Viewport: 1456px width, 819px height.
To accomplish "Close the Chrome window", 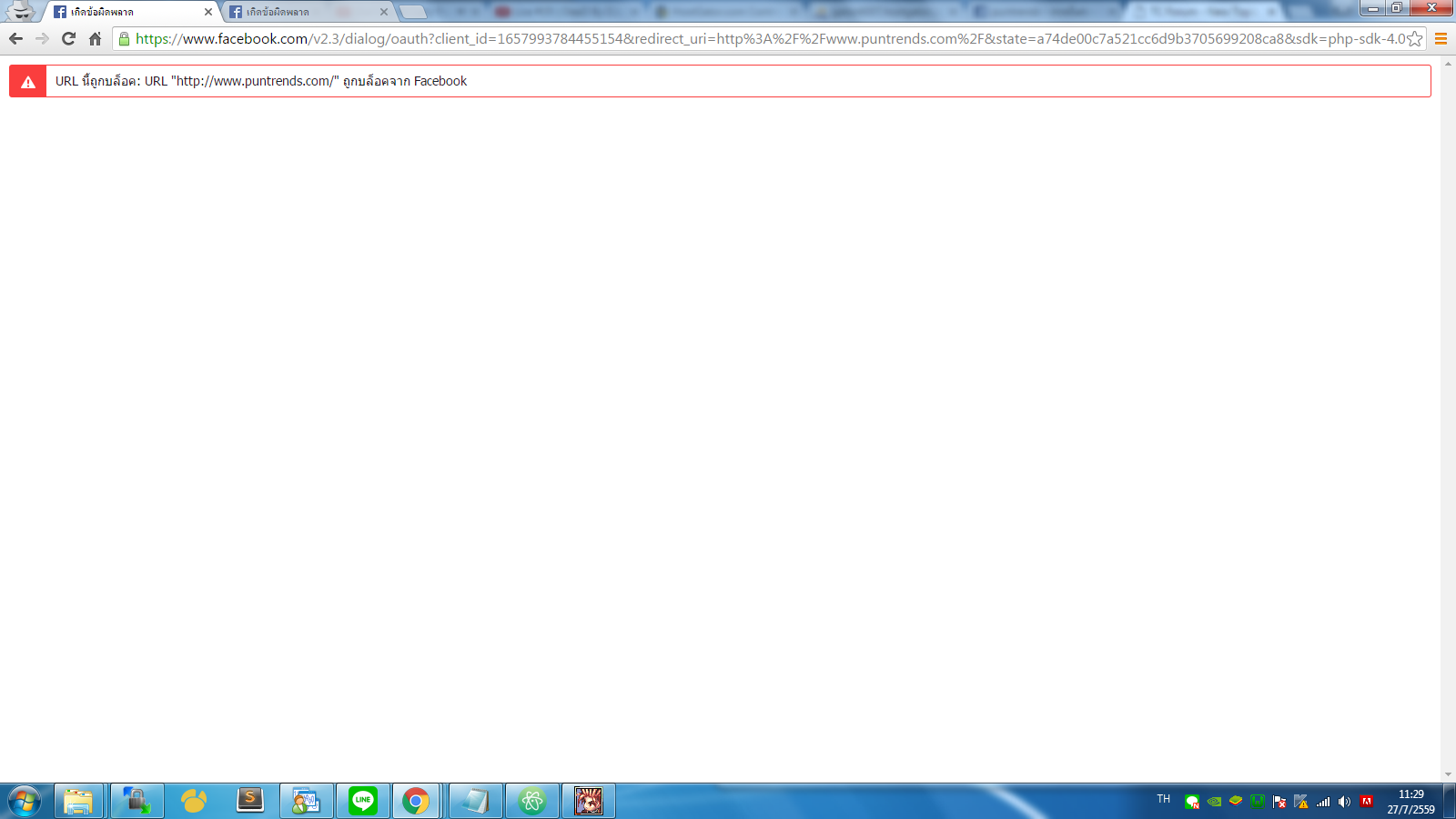I will coord(1431,8).
